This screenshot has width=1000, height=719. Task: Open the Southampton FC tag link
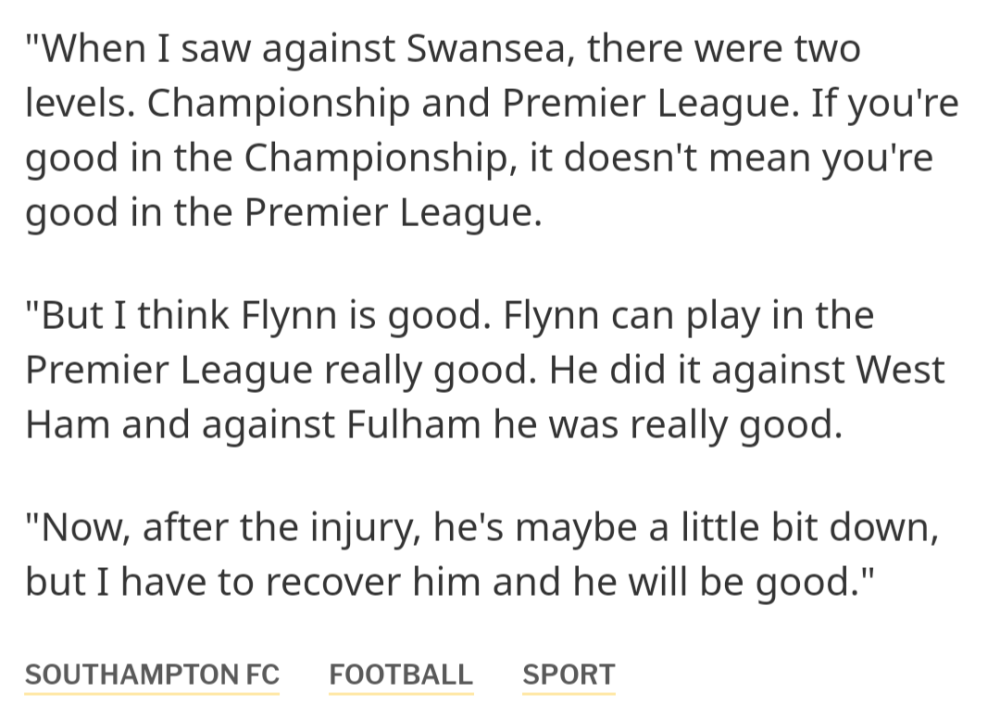click(152, 675)
